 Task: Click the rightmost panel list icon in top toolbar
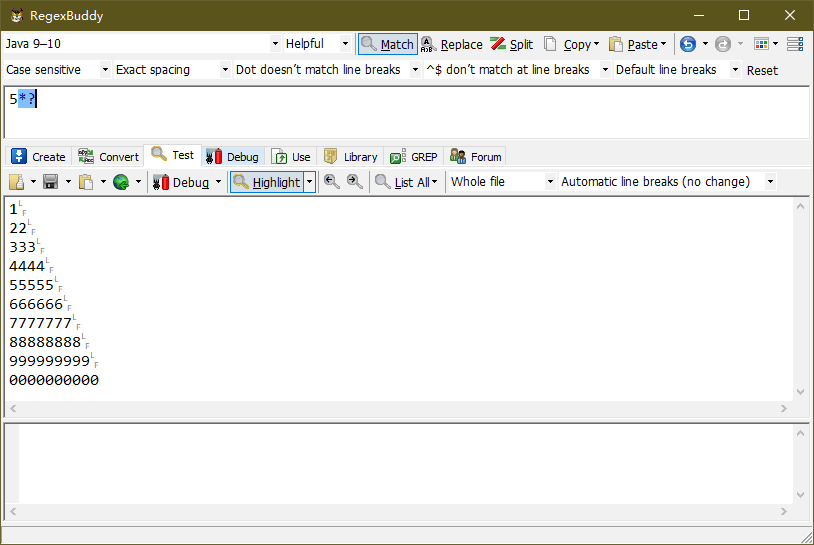(x=795, y=44)
